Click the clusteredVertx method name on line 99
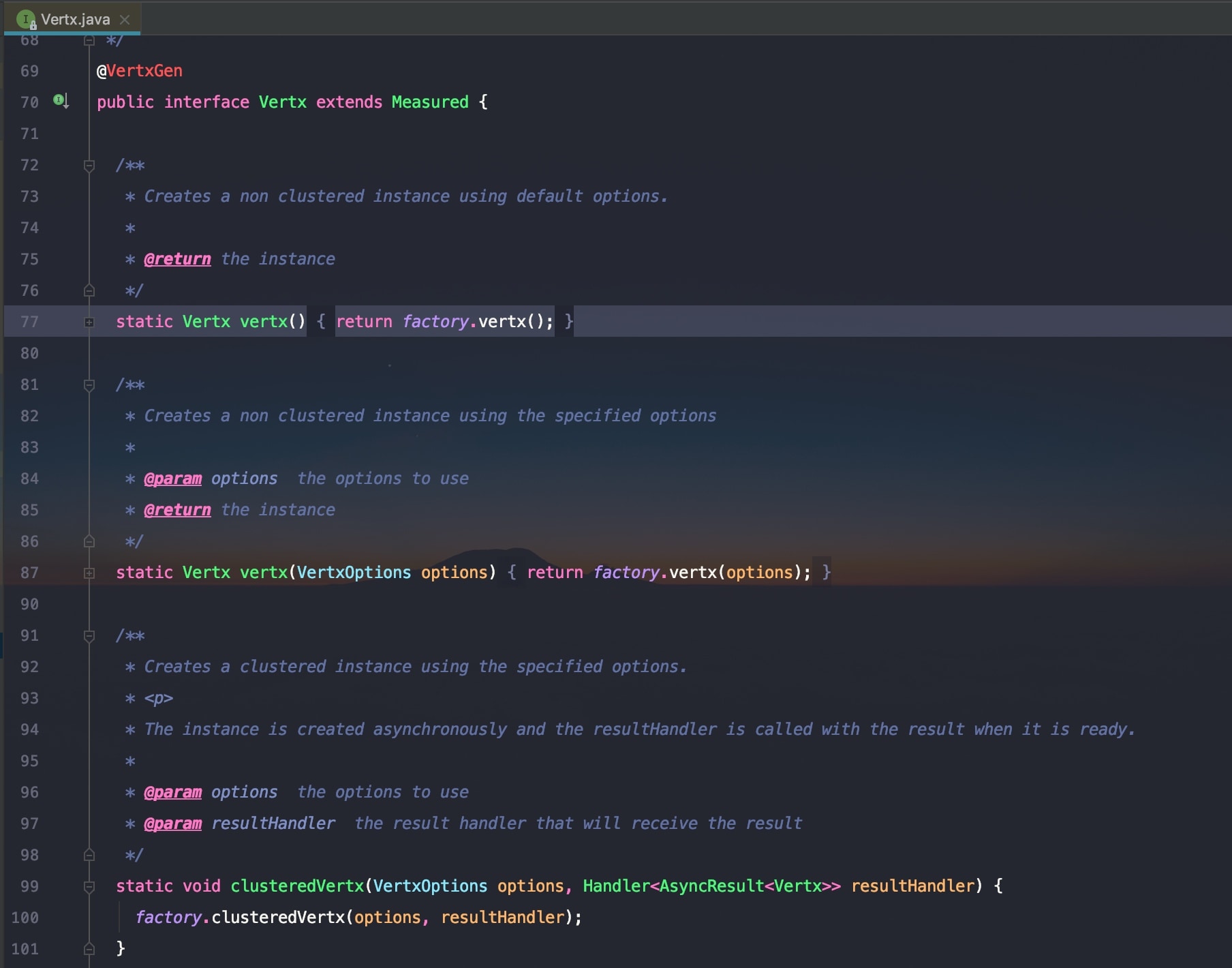Screen dimensions: 1232x968 [x=297, y=886]
